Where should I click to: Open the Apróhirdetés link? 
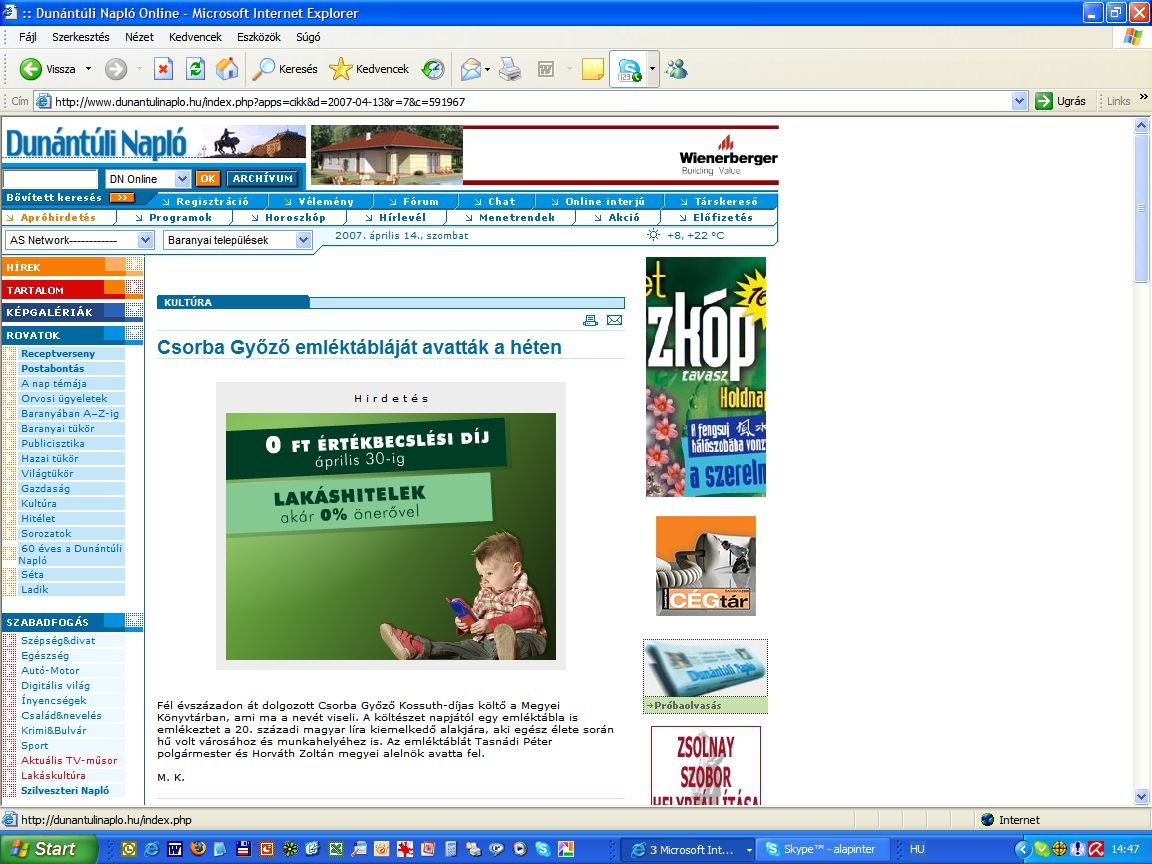click(58, 217)
